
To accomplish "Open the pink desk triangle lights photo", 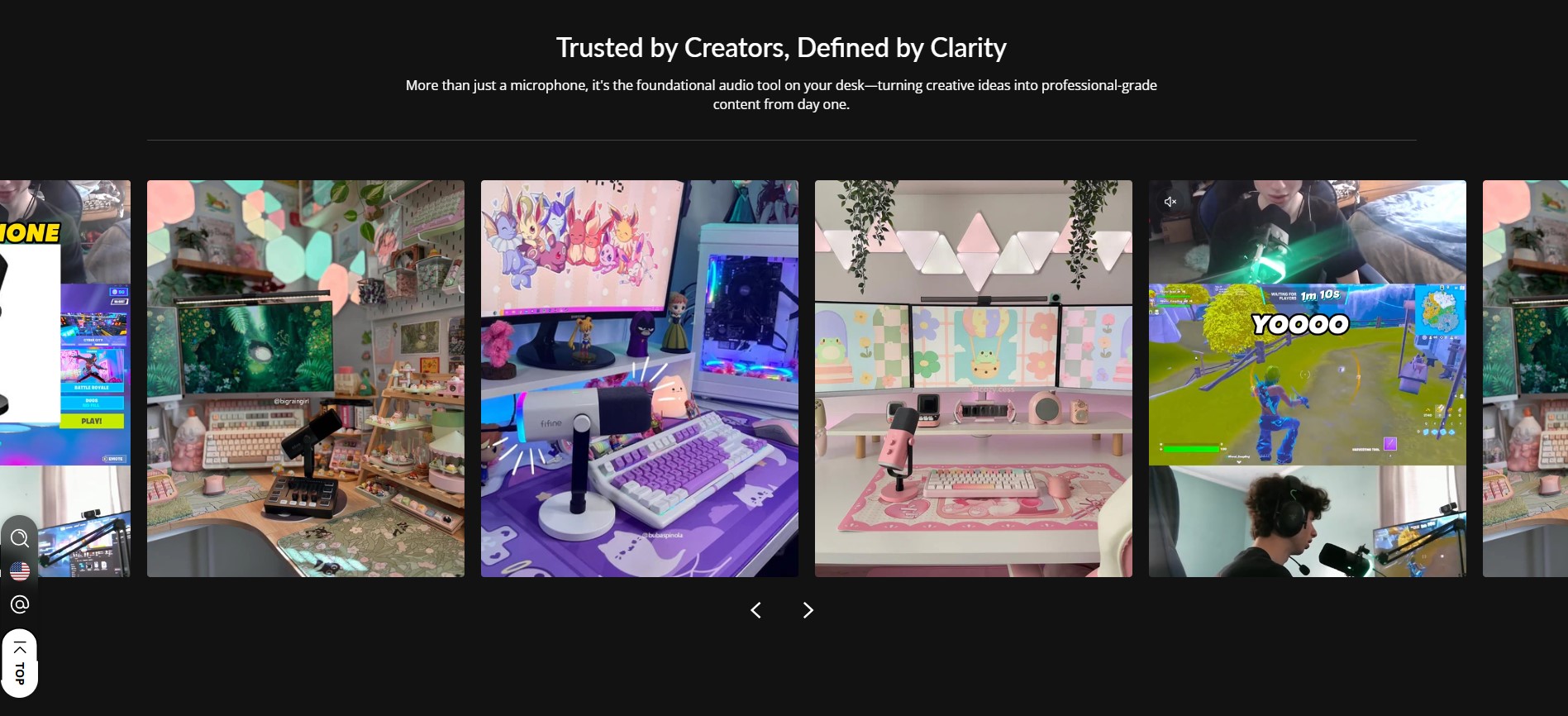I will (x=974, y=379).
